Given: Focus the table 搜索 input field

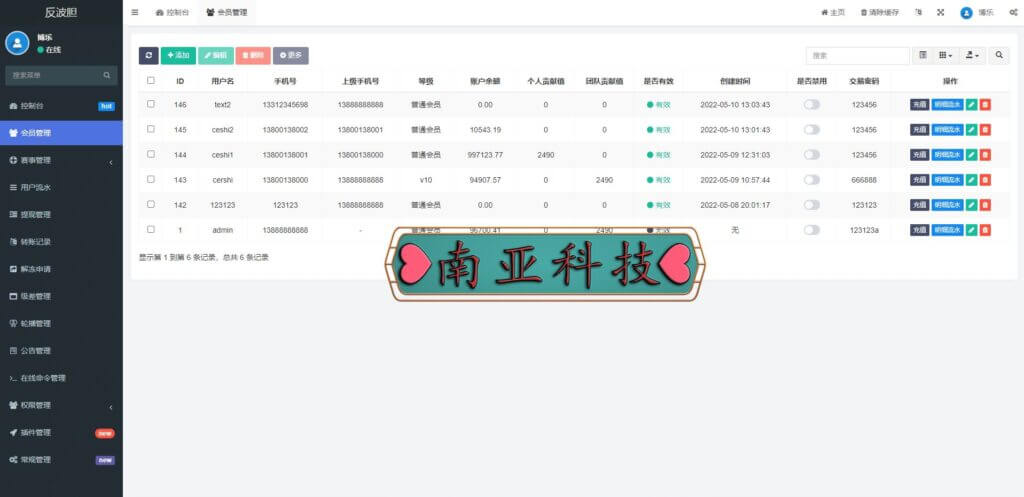Looking at the screenshot, I should [857, 56].
